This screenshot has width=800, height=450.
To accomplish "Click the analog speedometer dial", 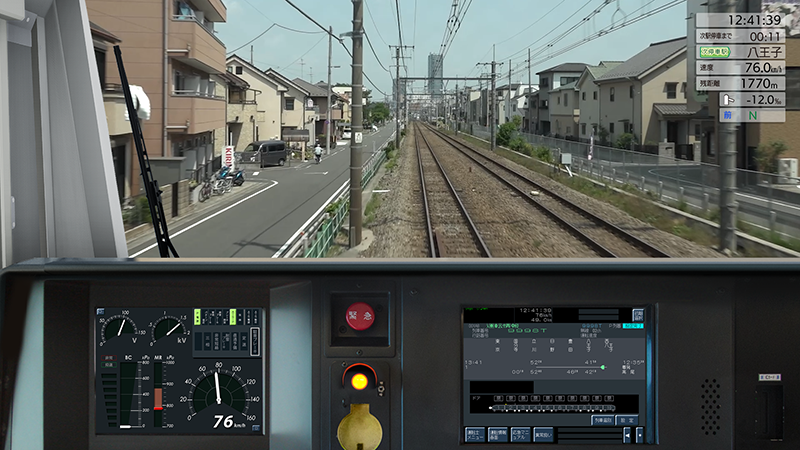I will 219,393.
